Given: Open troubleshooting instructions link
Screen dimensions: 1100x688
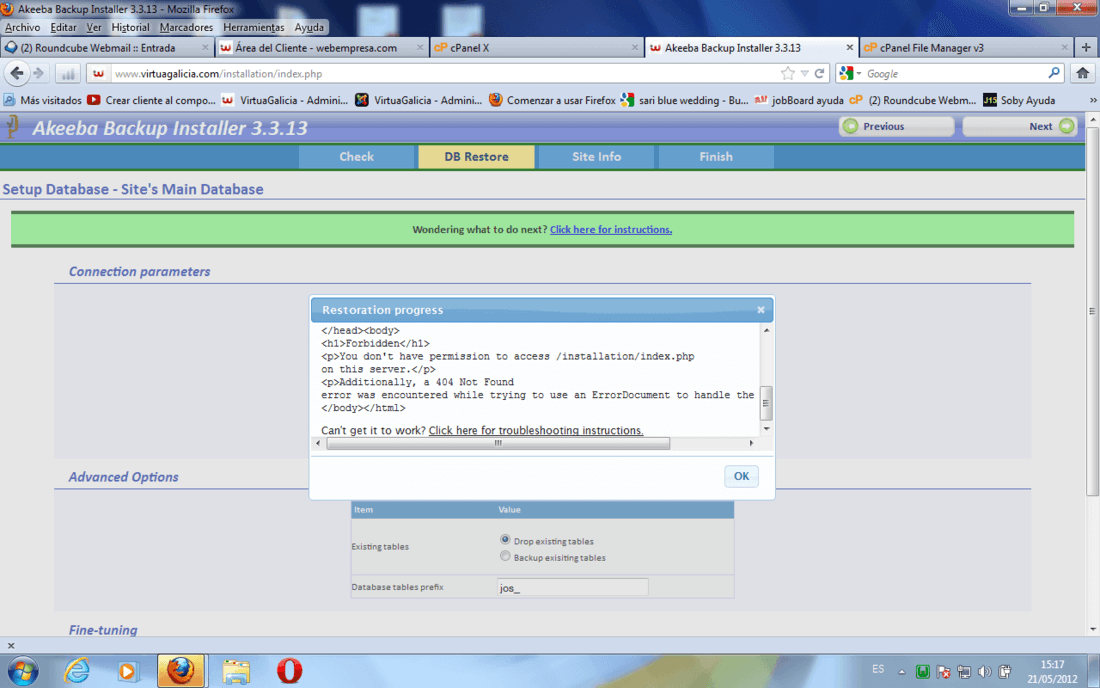Looking at the screenshot, I should [536, 430].
